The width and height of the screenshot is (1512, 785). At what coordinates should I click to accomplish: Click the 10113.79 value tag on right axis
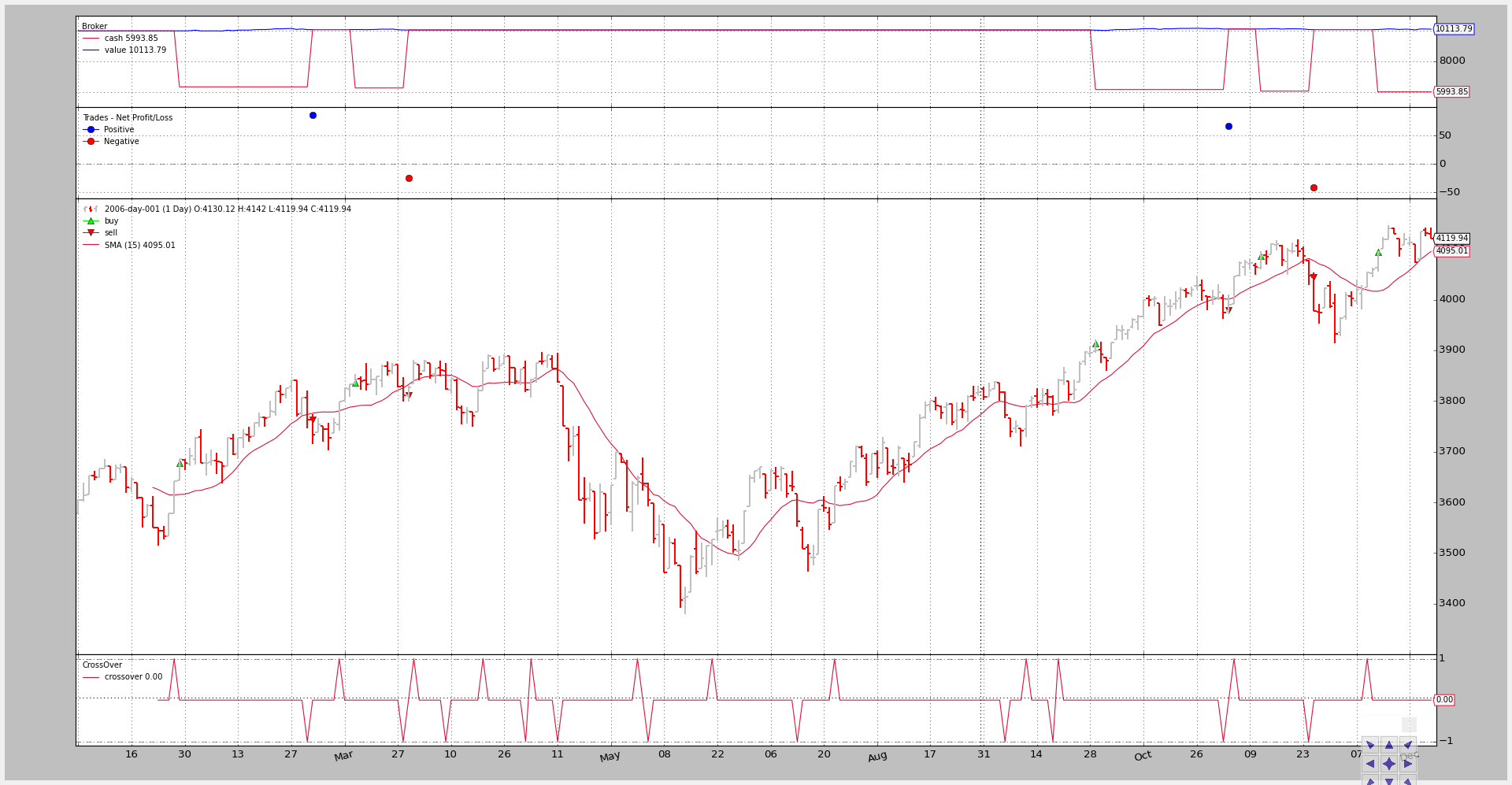[x=1453, y=29]
